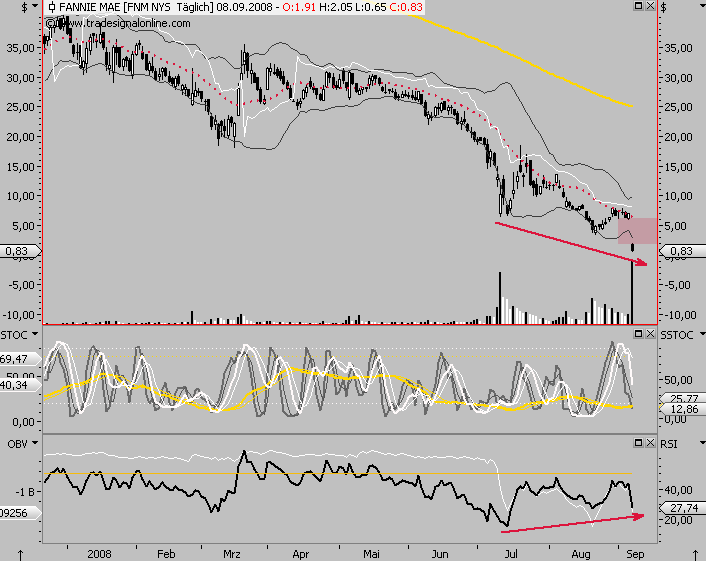
Task: Click the 40,00 label on the RSI axis
Action: pyautogui.click(x=679, y=489)
